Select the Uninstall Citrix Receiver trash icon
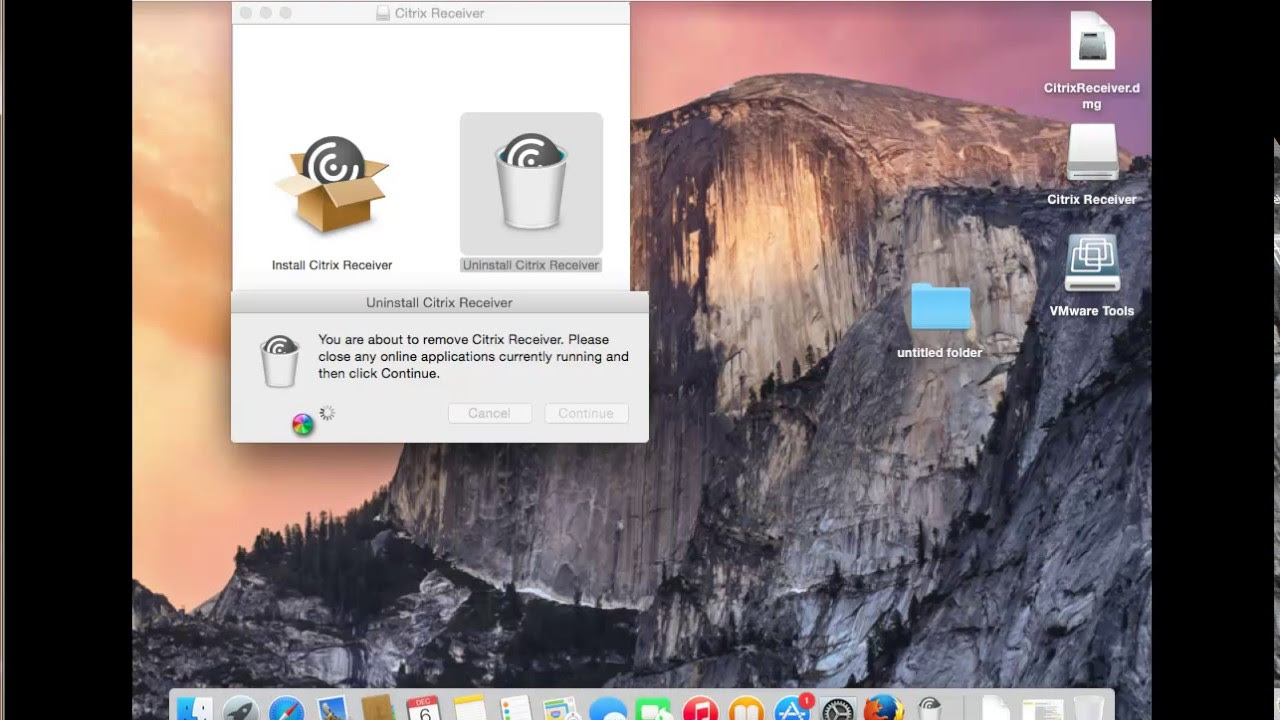 coord(531,183)
